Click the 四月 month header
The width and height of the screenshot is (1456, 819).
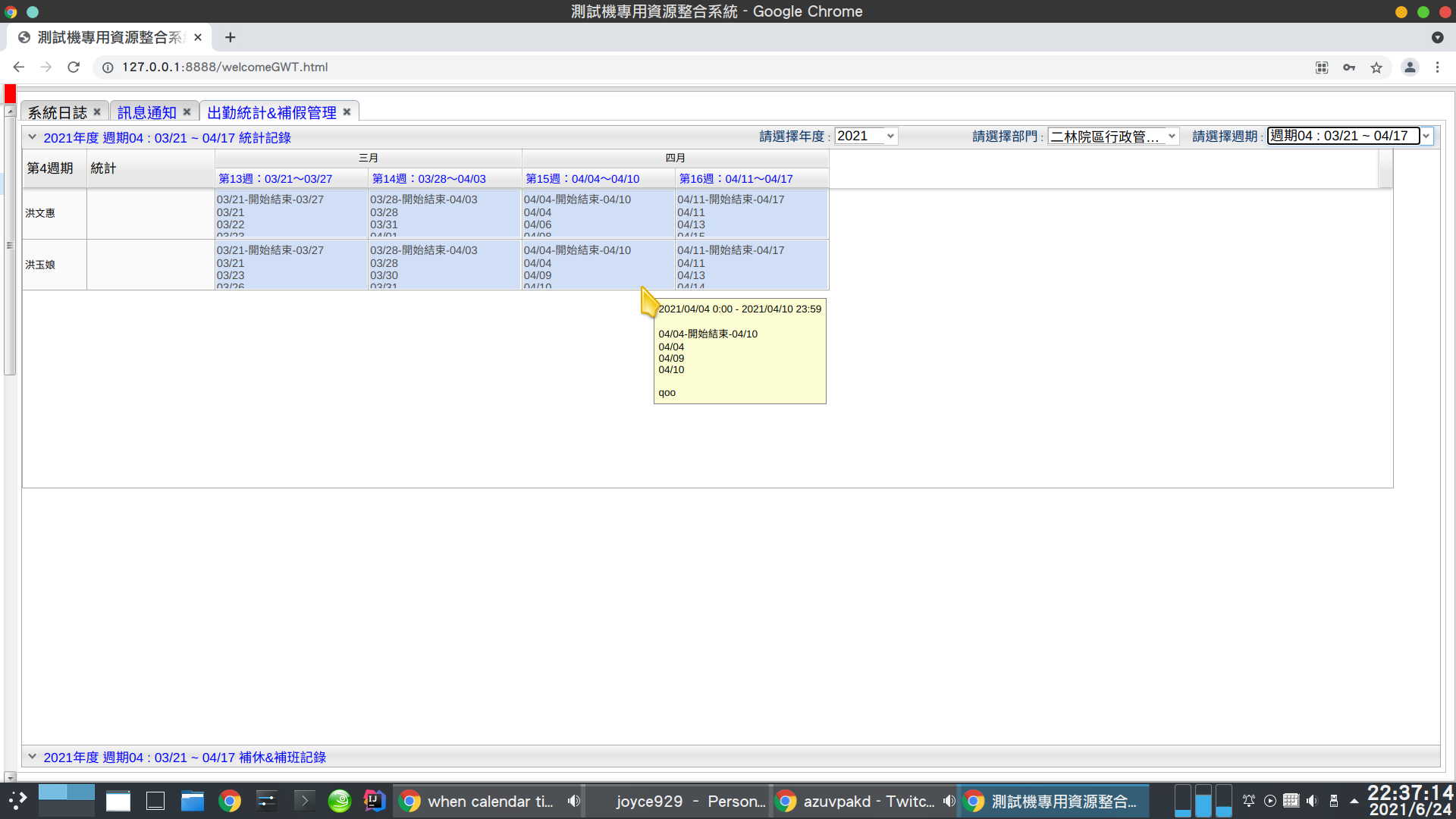(675, 158)
